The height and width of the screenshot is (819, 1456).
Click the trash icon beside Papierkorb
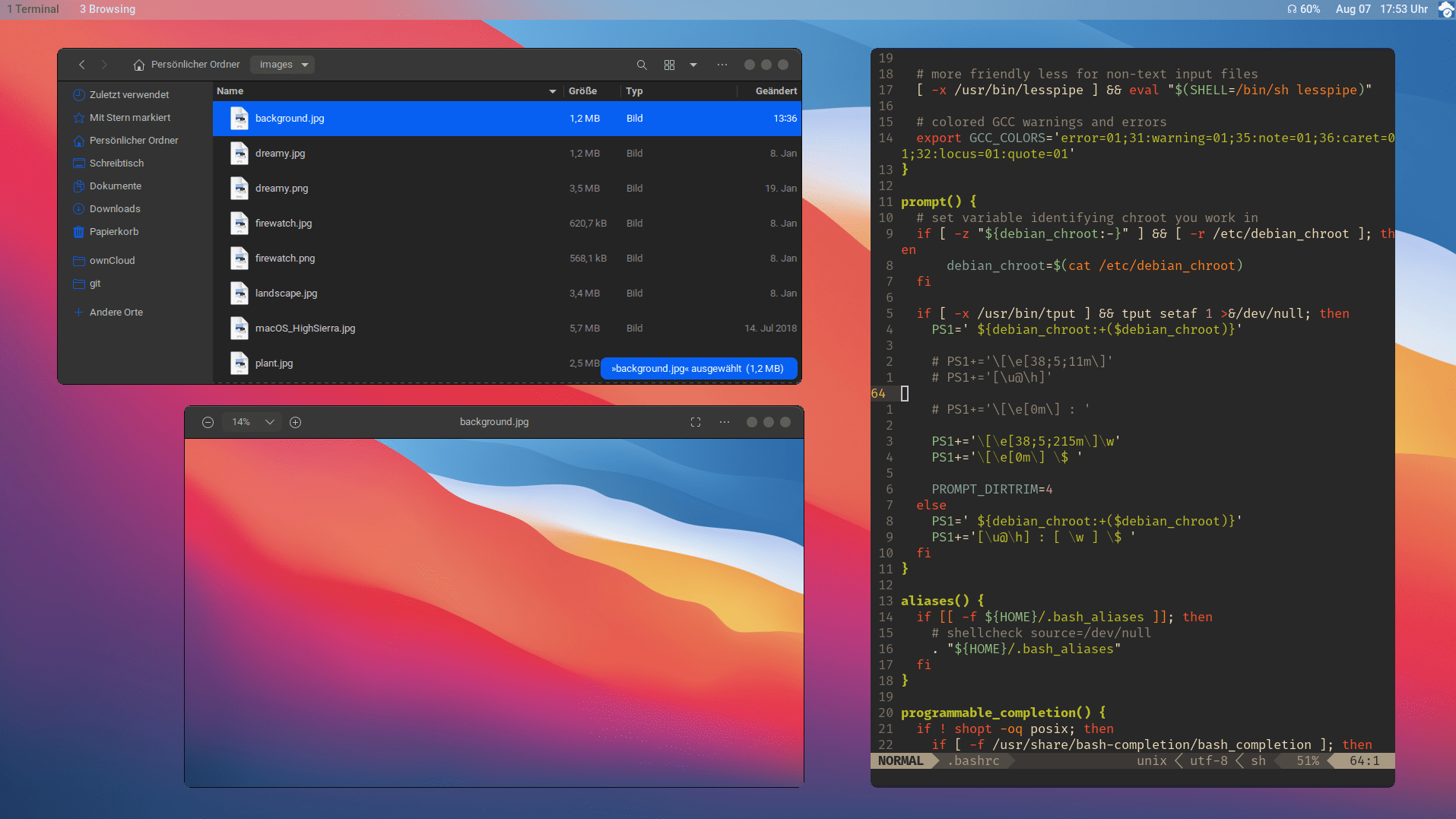click(x=78, y=232)
